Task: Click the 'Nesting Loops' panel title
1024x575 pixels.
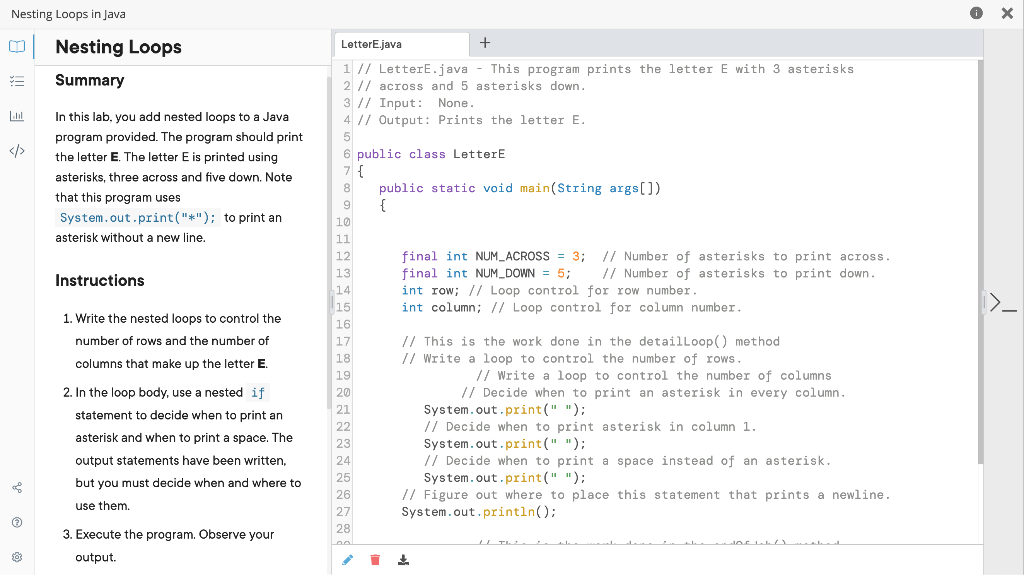Action: [118, 47]
